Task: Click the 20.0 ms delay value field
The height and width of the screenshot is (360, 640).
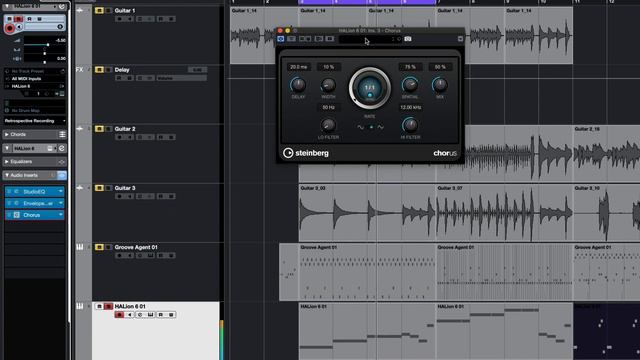Action: coord(298,67)
